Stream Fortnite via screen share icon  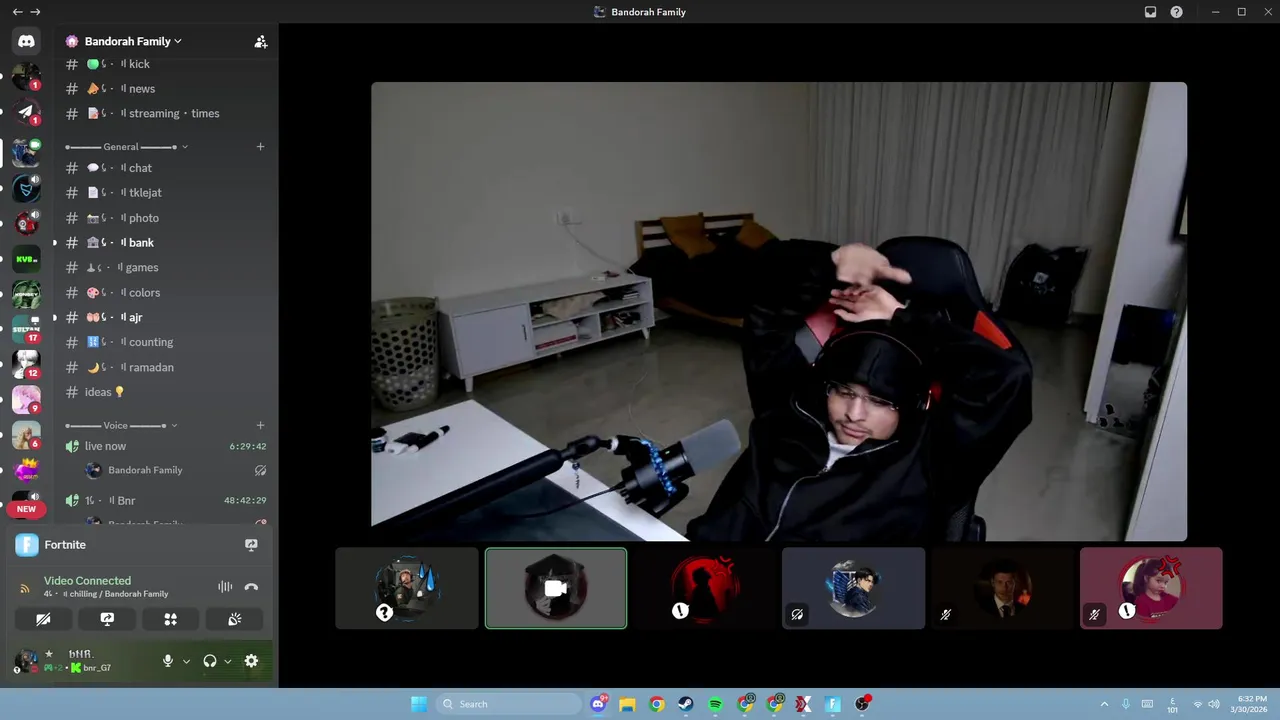pyautogui.click(x=251, y=545)
